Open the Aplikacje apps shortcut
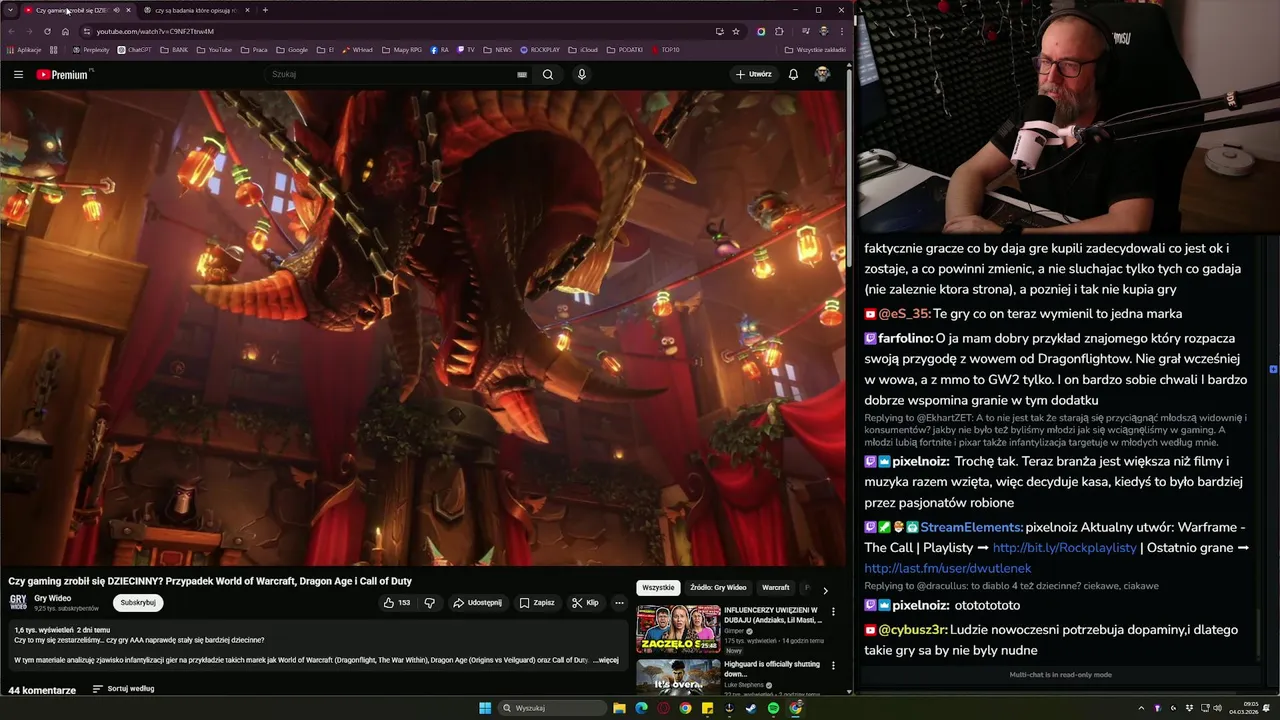This screenshot has width=1280, height=720. pyautogui.click(x=24, y=50)
